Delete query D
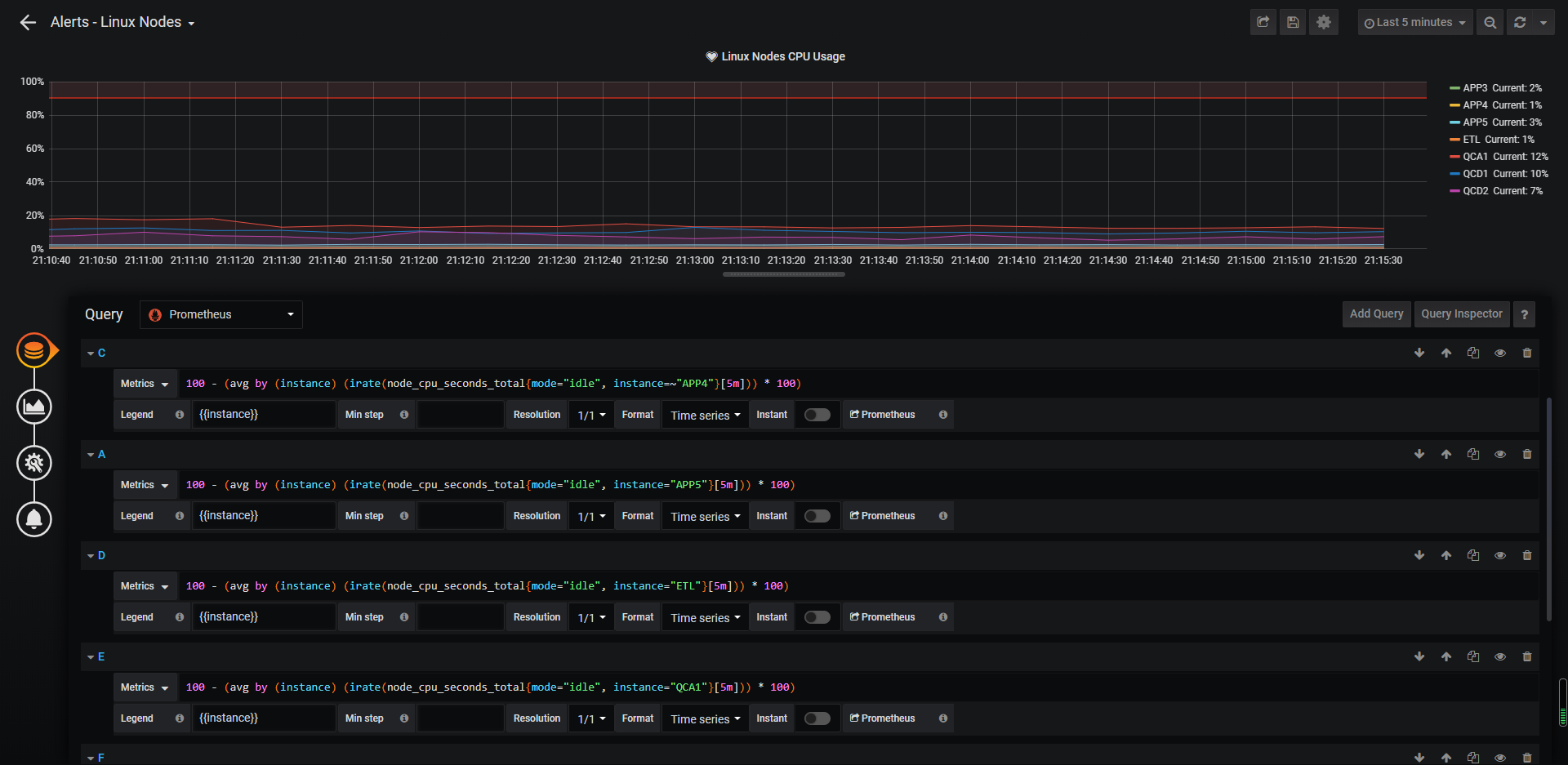Image resolution: width=1568 pixels, height=765 pixels. coord(1527,555)
